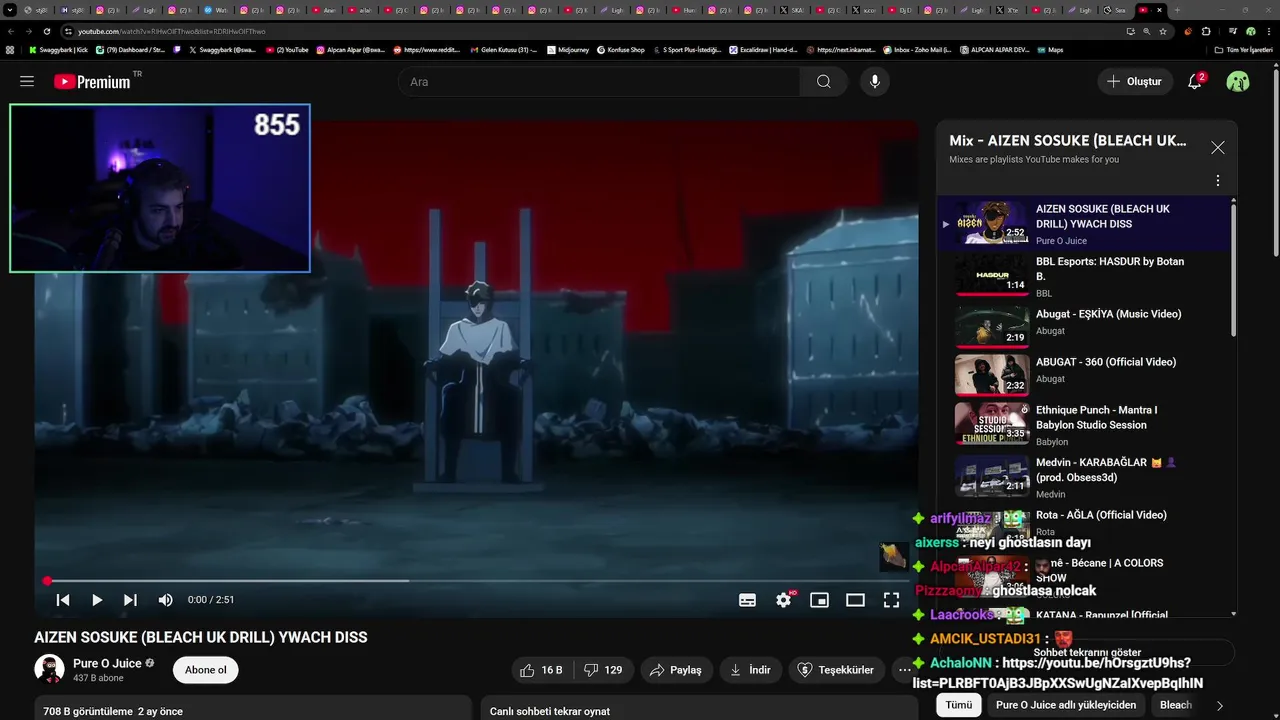Like the video, 16 B
This screenshot has height=720, width=1280.
pos(541,670)
